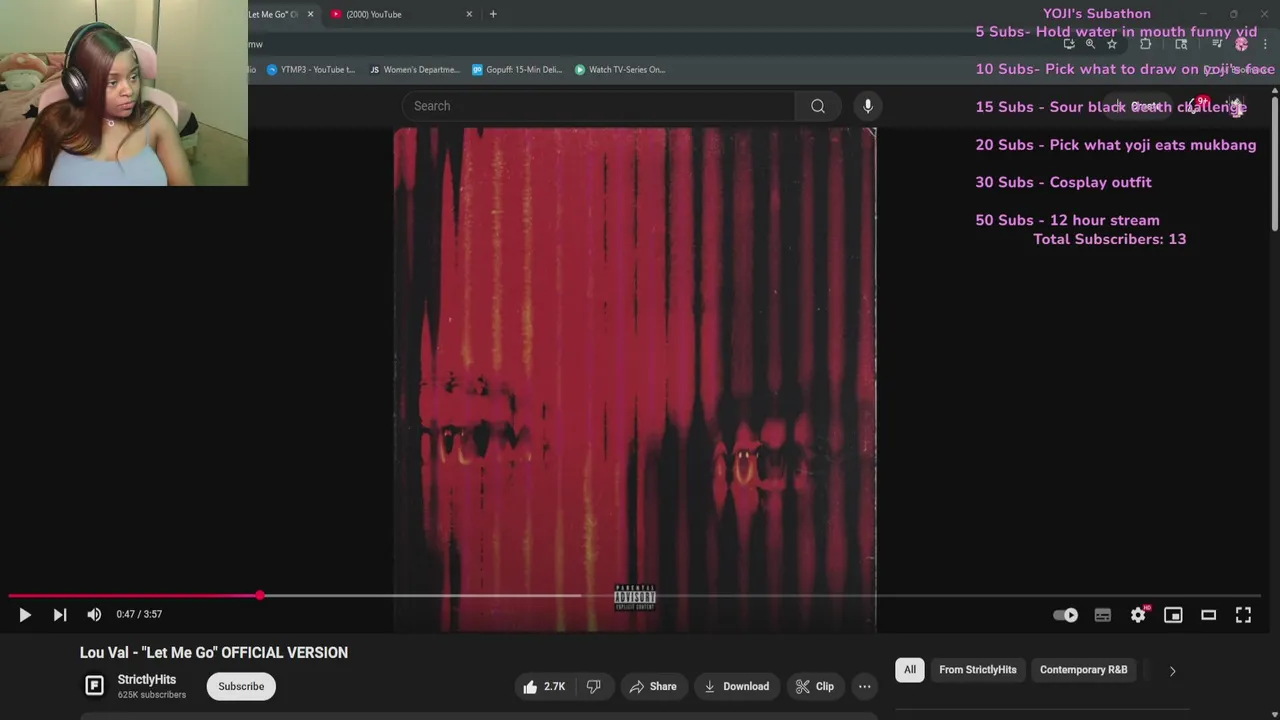Open the Chrome profile avatar

pos(1241,44)
